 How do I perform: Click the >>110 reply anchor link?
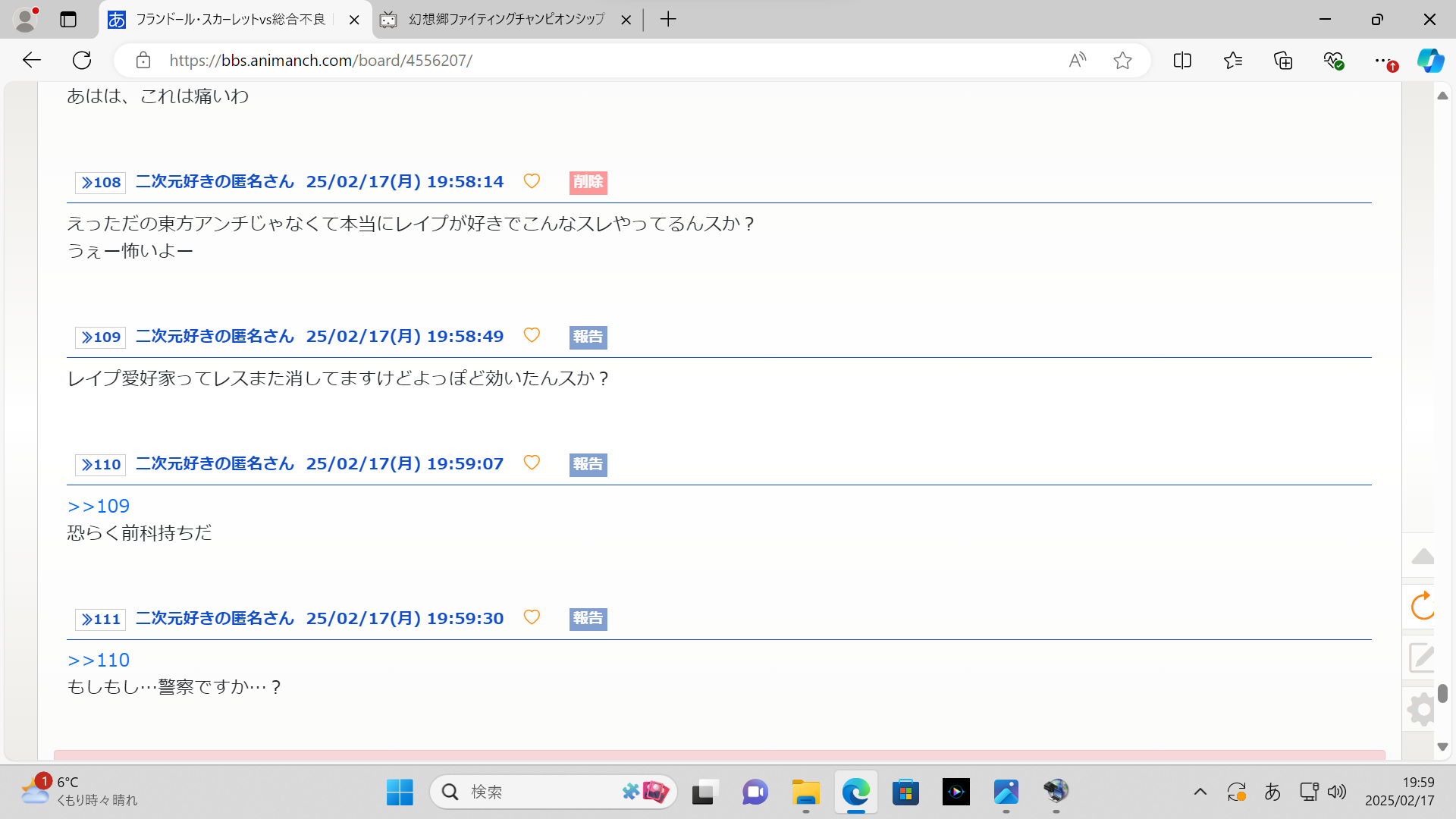click(99, 660)
